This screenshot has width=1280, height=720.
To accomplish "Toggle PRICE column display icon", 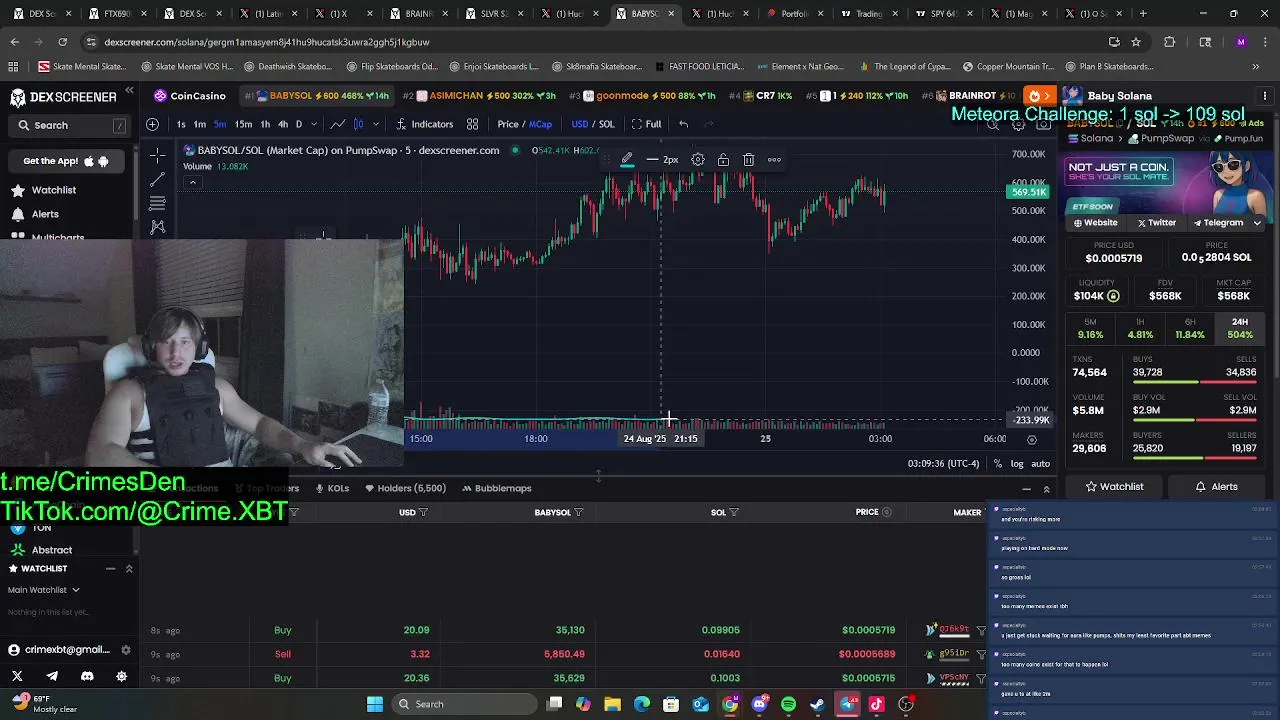I will [x=886, y=512].
